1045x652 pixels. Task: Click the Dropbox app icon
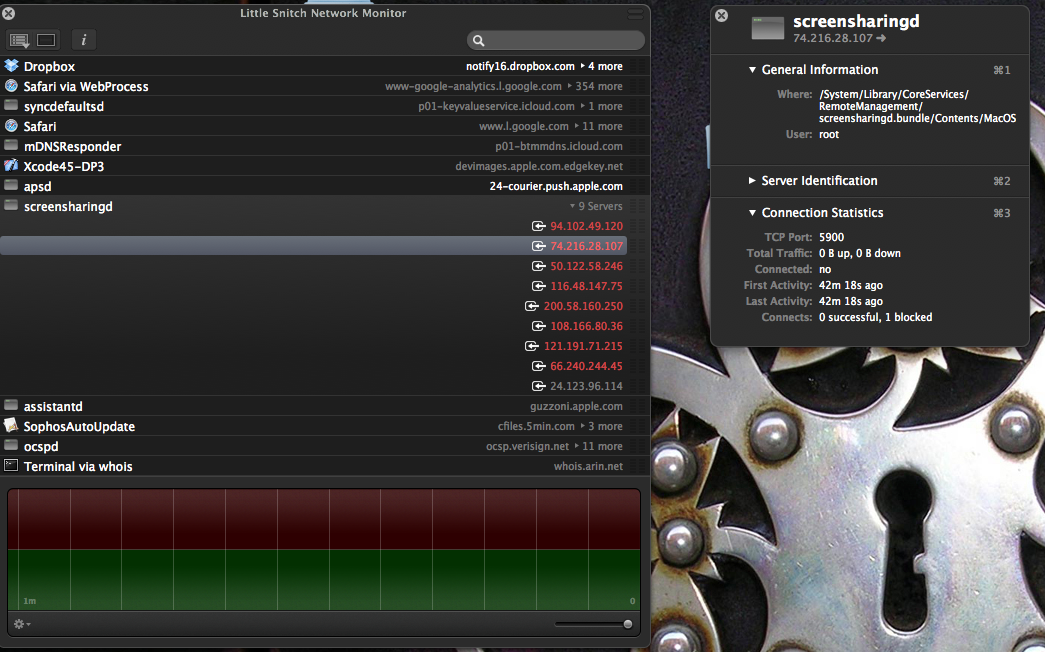(11, 65)
